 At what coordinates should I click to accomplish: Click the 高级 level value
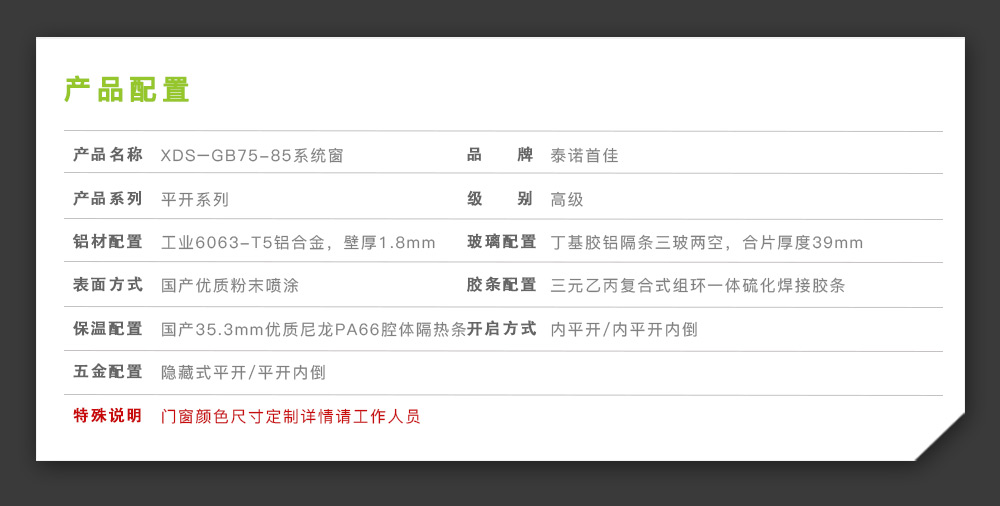(567, 200)
